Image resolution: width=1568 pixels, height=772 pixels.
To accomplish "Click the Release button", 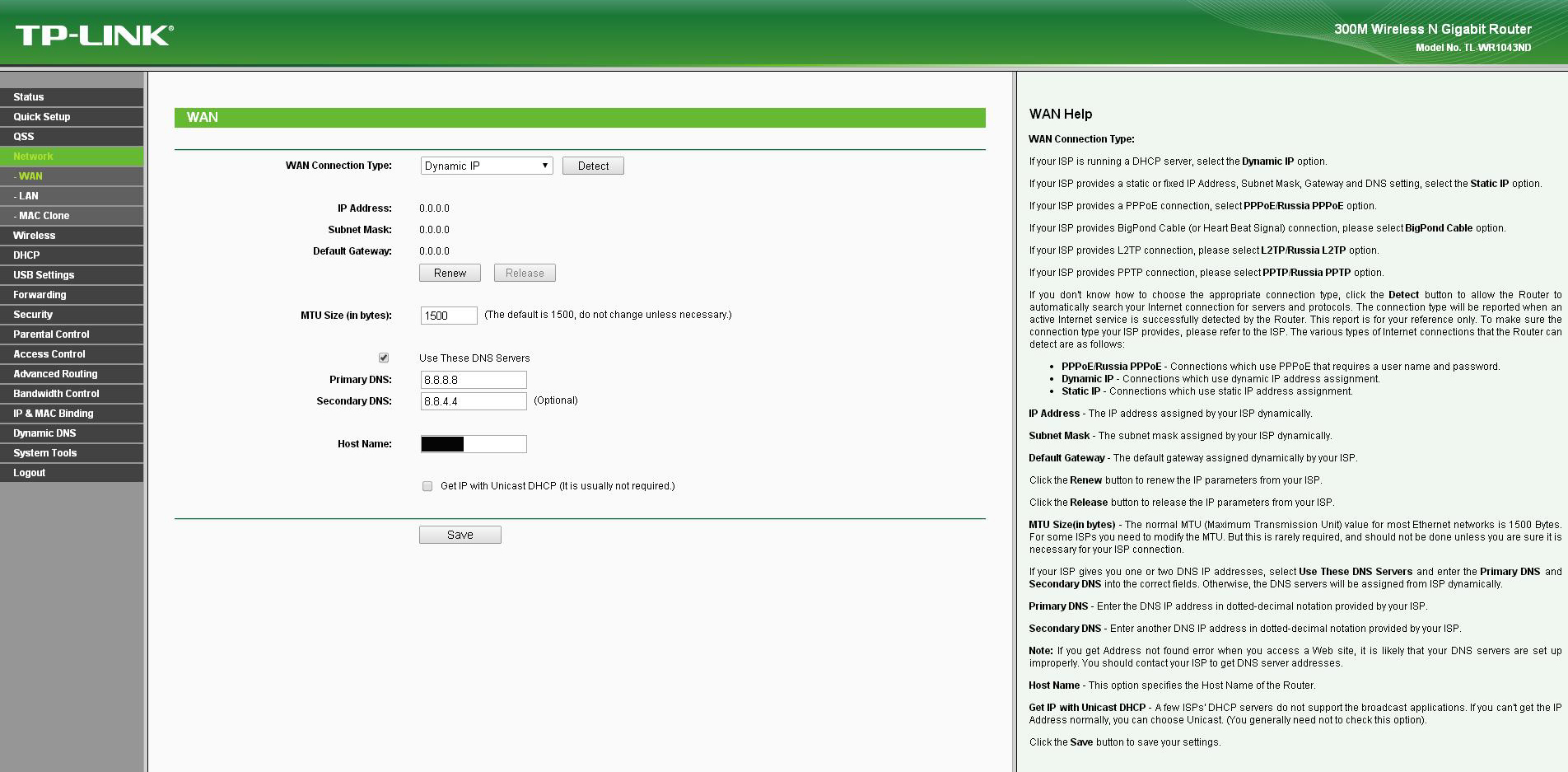I will (525, 273).
